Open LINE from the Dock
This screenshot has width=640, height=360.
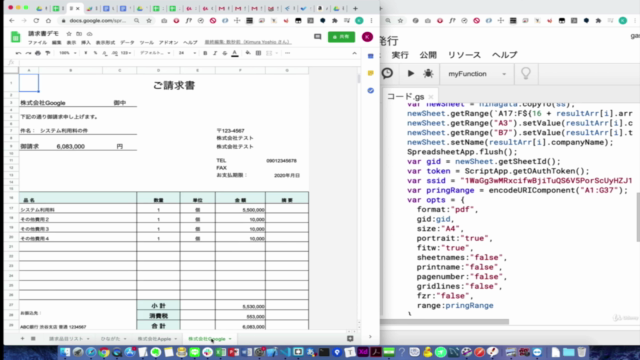pyautogui.click(x=195, y=352)
